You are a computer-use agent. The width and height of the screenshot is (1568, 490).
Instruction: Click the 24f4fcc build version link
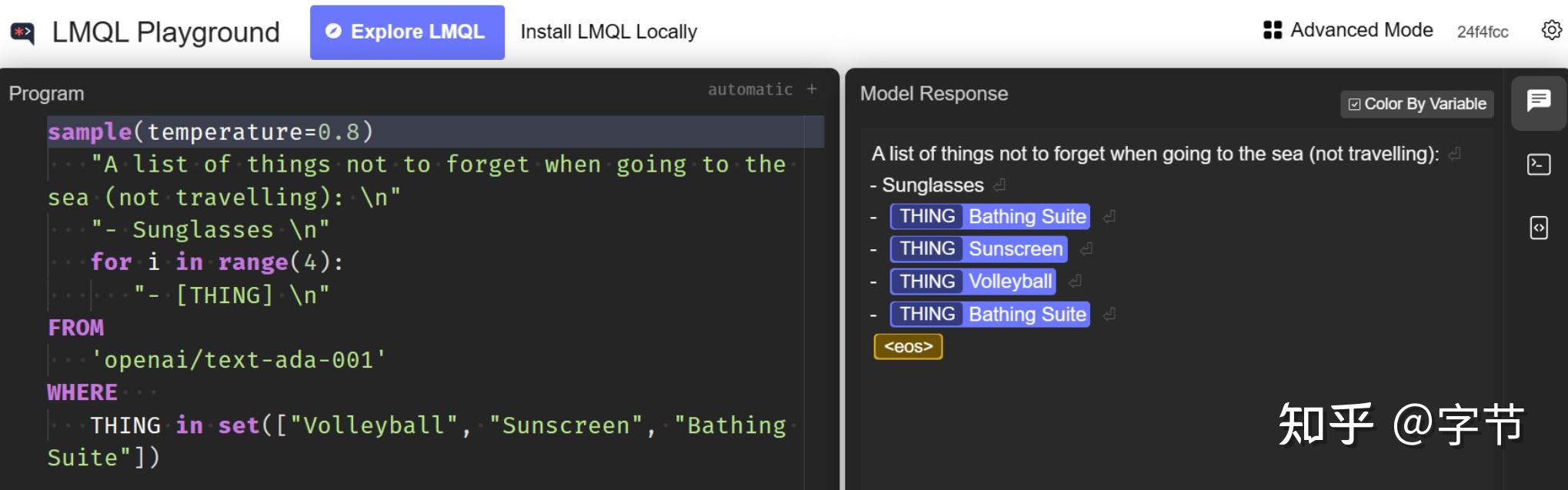pyautogui.click(x=1482, y=32)
